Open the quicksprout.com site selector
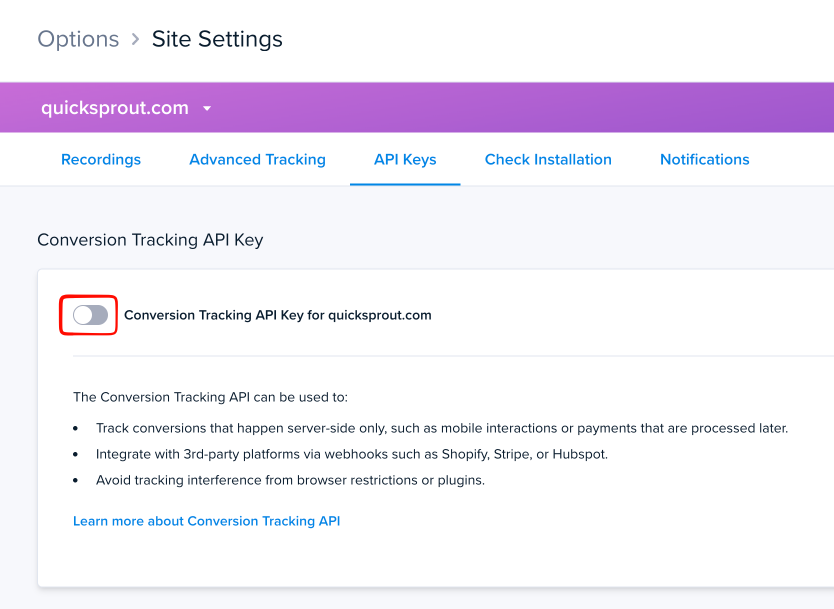Image resolution: width=834 pixels, height=609 pixels. pos(115,108)
